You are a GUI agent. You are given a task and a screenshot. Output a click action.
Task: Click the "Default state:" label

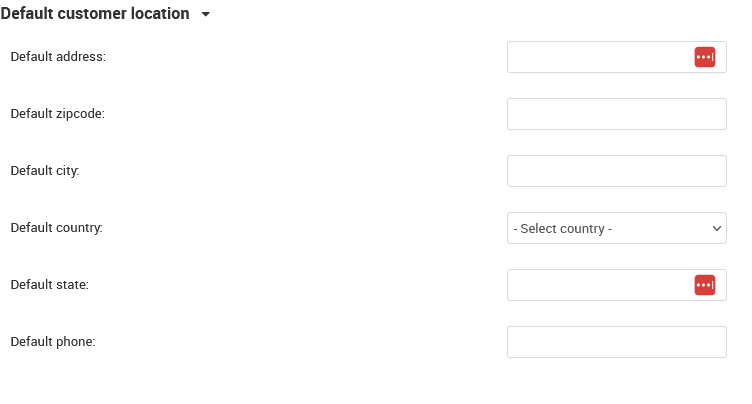pyautogui.click(x=49, y=285)
